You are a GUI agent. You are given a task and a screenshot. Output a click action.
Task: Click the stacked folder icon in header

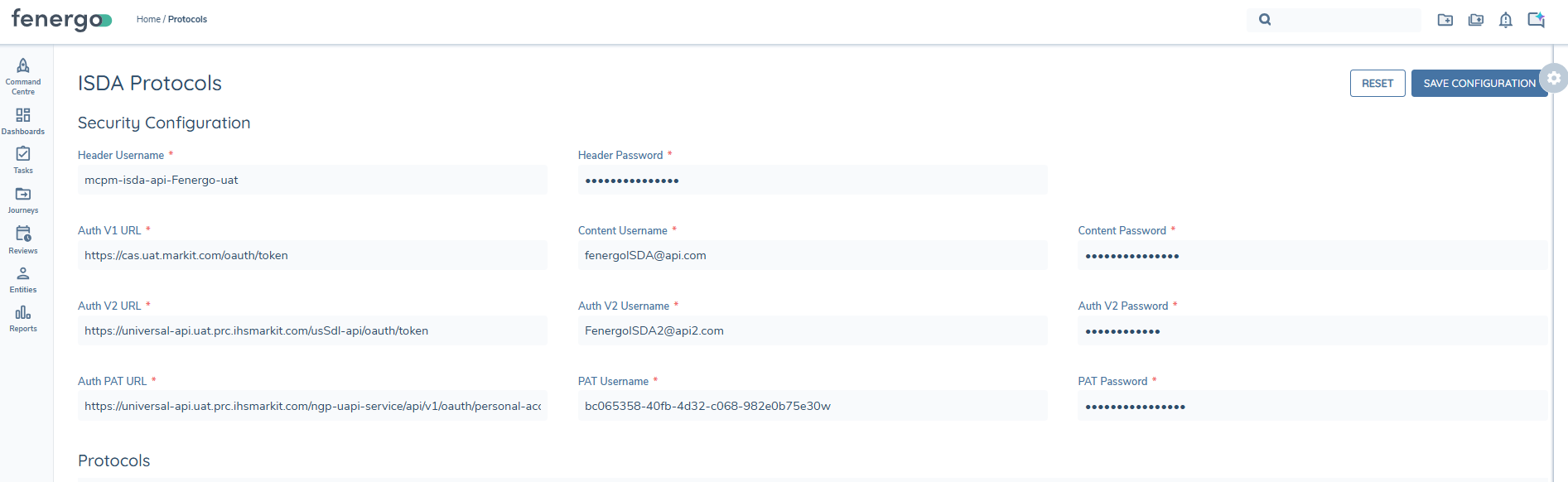[1476, 19]
